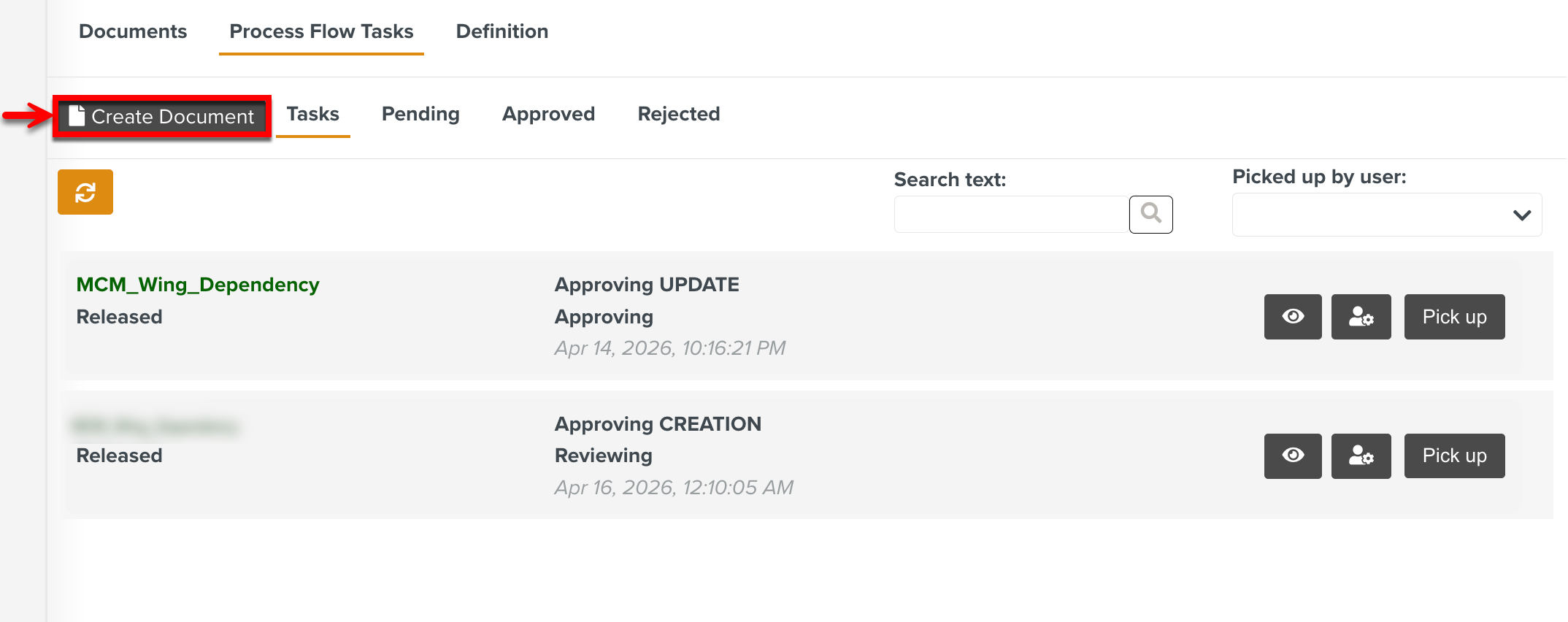Click user assignment icon on Approving CREATION task
Screen dimensions: 1568x622
[x=1361, y=456]
